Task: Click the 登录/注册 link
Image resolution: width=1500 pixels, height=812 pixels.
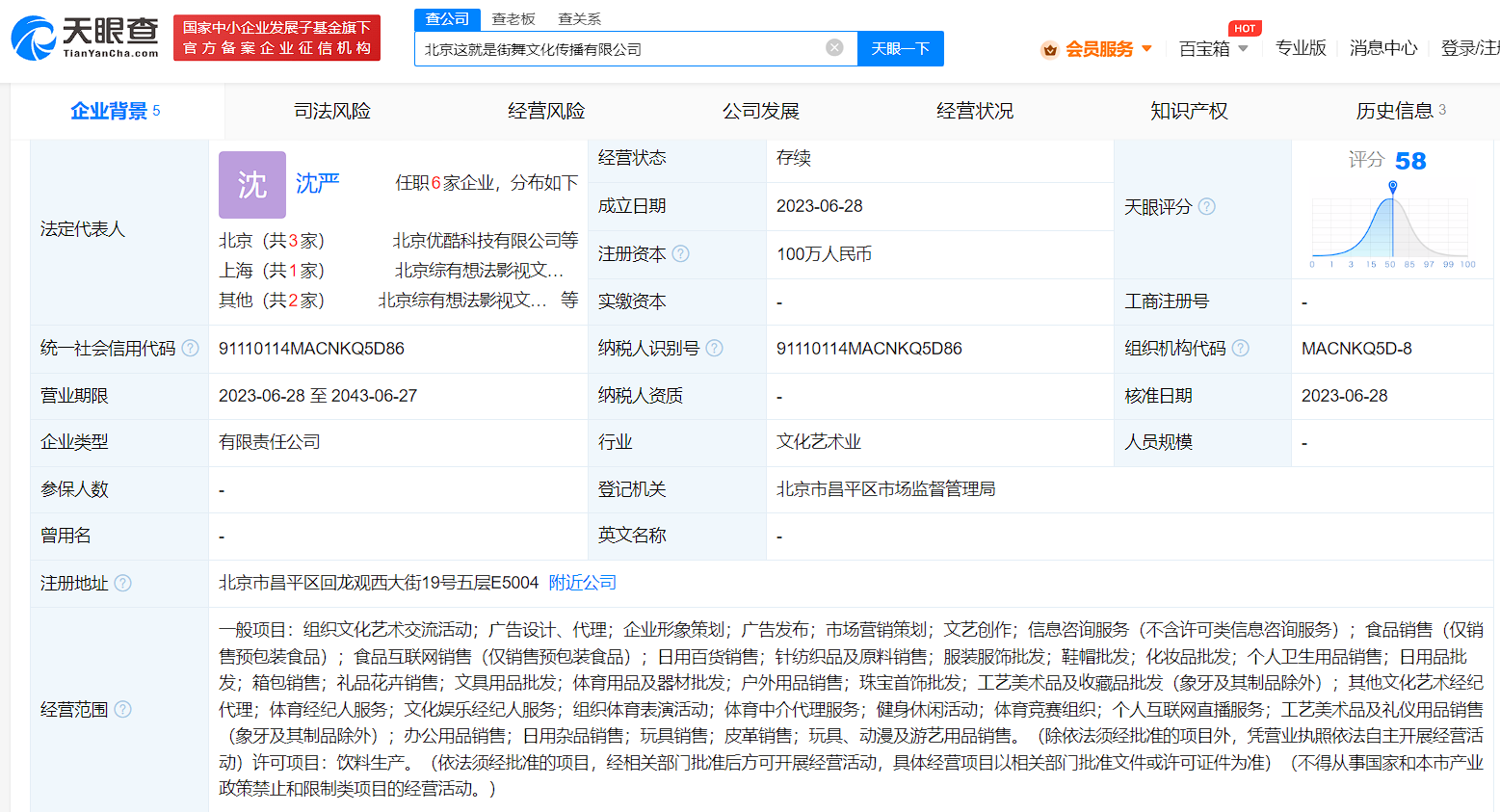Action: point(1470,48)
